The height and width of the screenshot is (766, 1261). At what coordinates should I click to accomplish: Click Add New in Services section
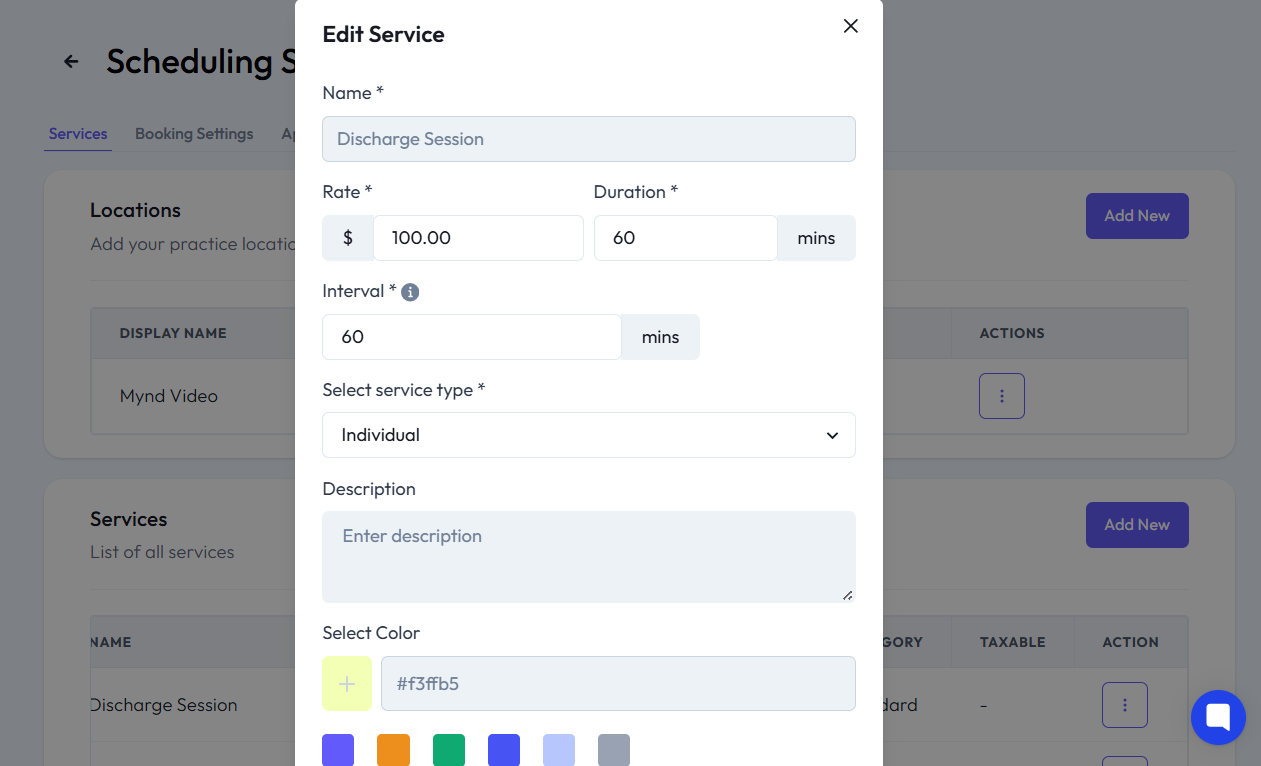1136,525
